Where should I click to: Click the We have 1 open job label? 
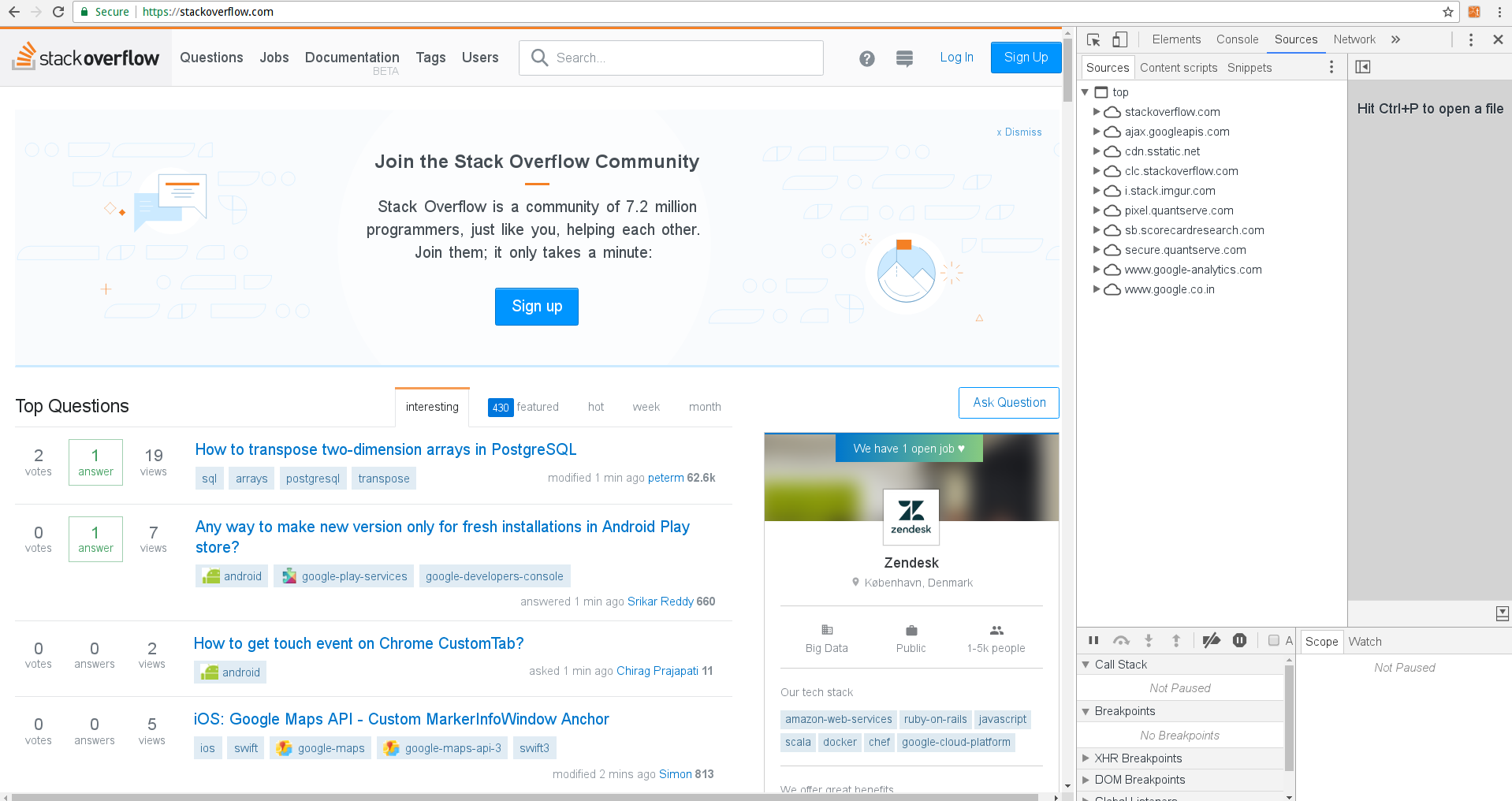tap(909, 449)
